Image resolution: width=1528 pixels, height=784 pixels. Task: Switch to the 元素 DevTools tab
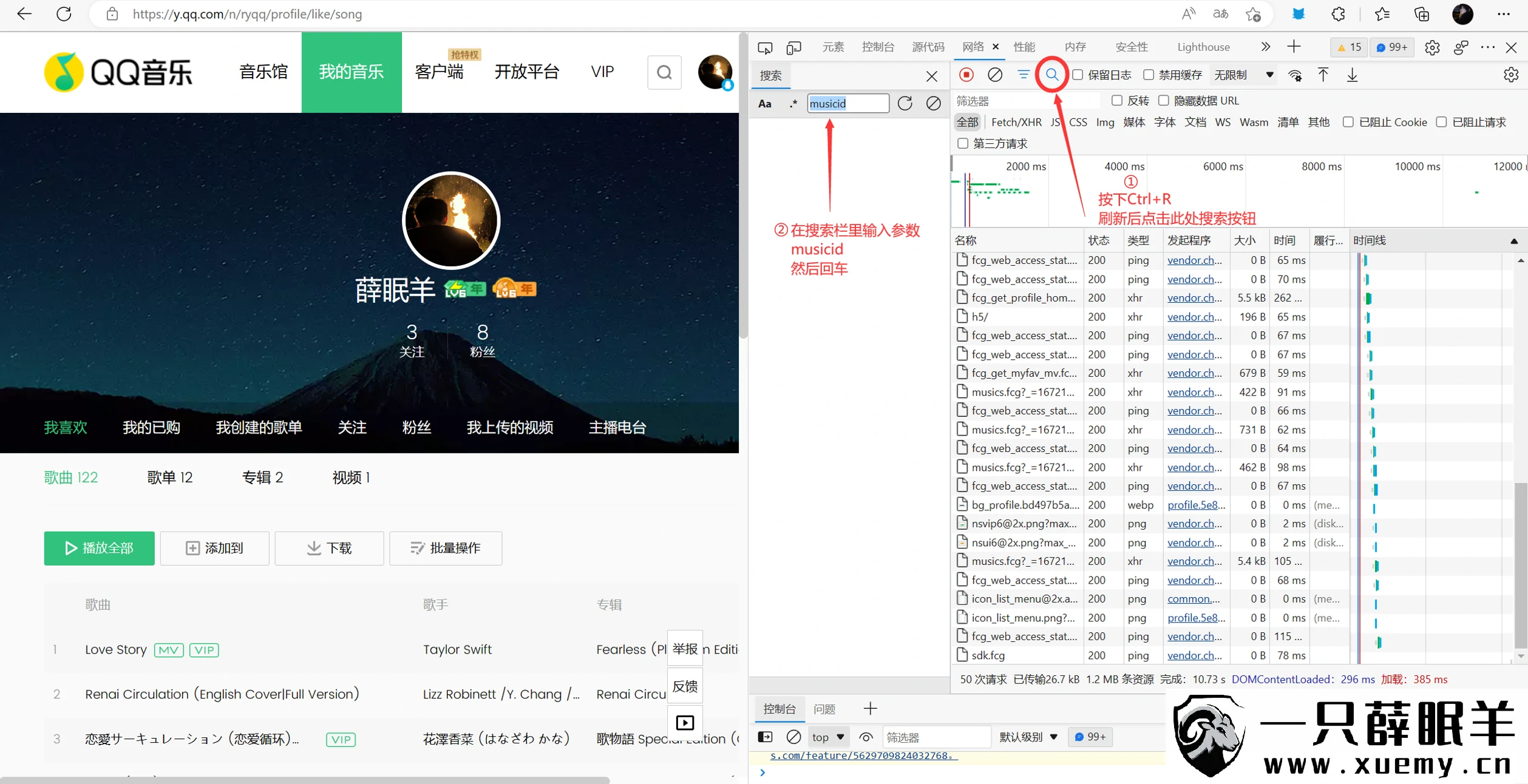833,47
